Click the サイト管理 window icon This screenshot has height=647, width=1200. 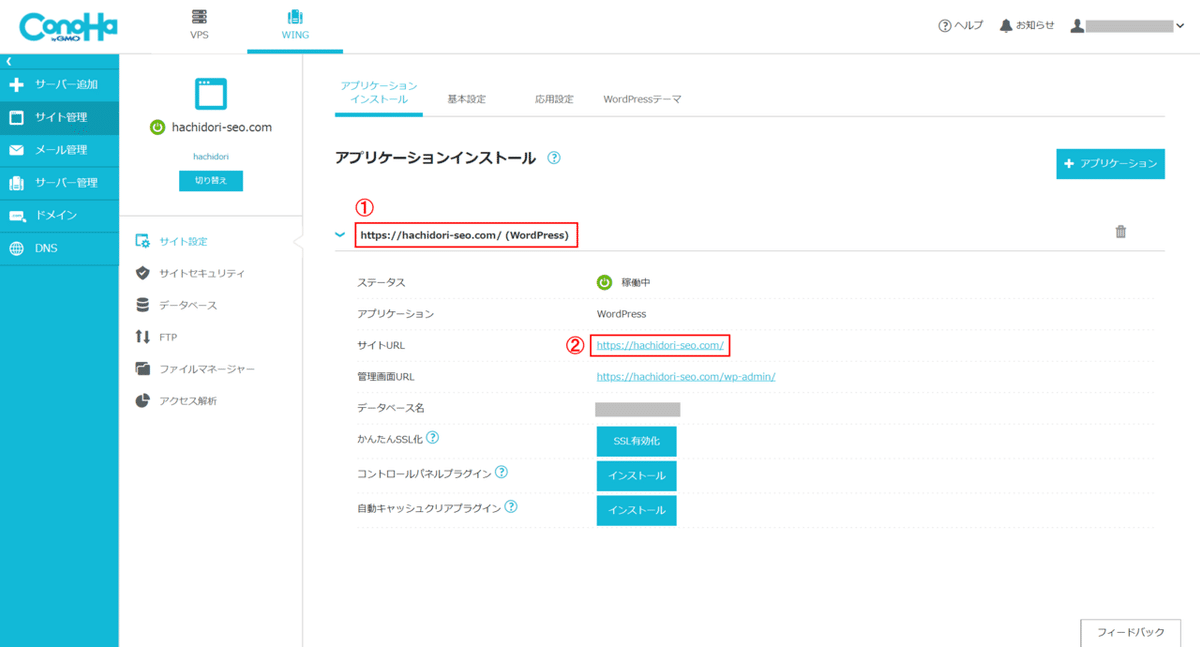click(x=16, y=118)
